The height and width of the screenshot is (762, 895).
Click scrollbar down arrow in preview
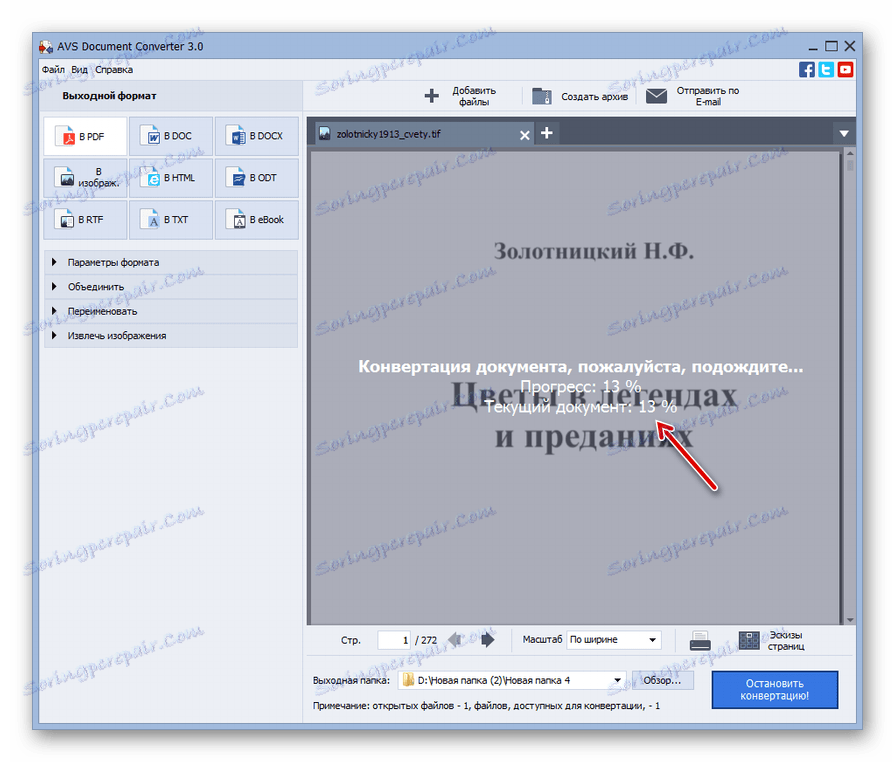pos(850,620)
